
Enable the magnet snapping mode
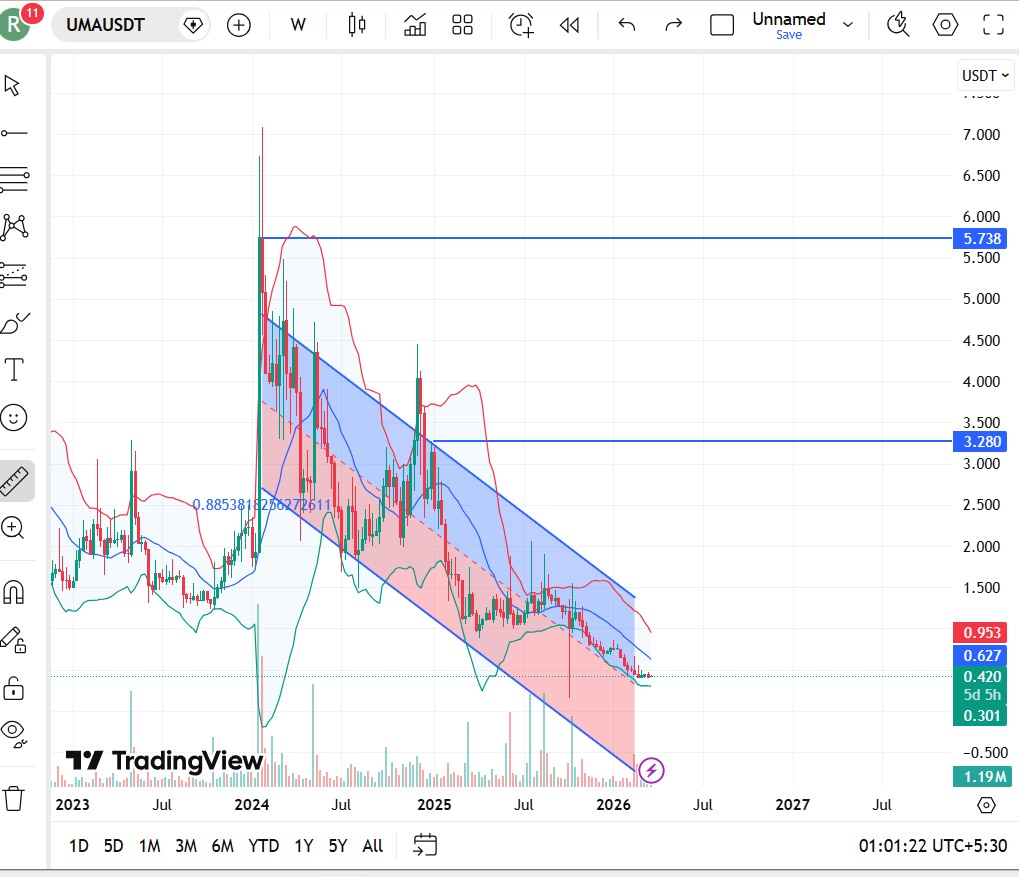pyautogui.click(x=14, y=592)
